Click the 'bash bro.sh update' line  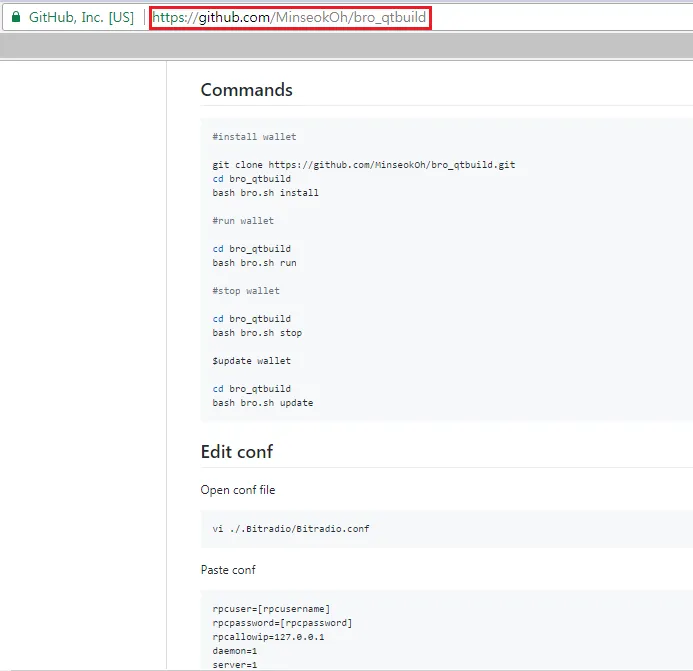(x=263, y=403)
